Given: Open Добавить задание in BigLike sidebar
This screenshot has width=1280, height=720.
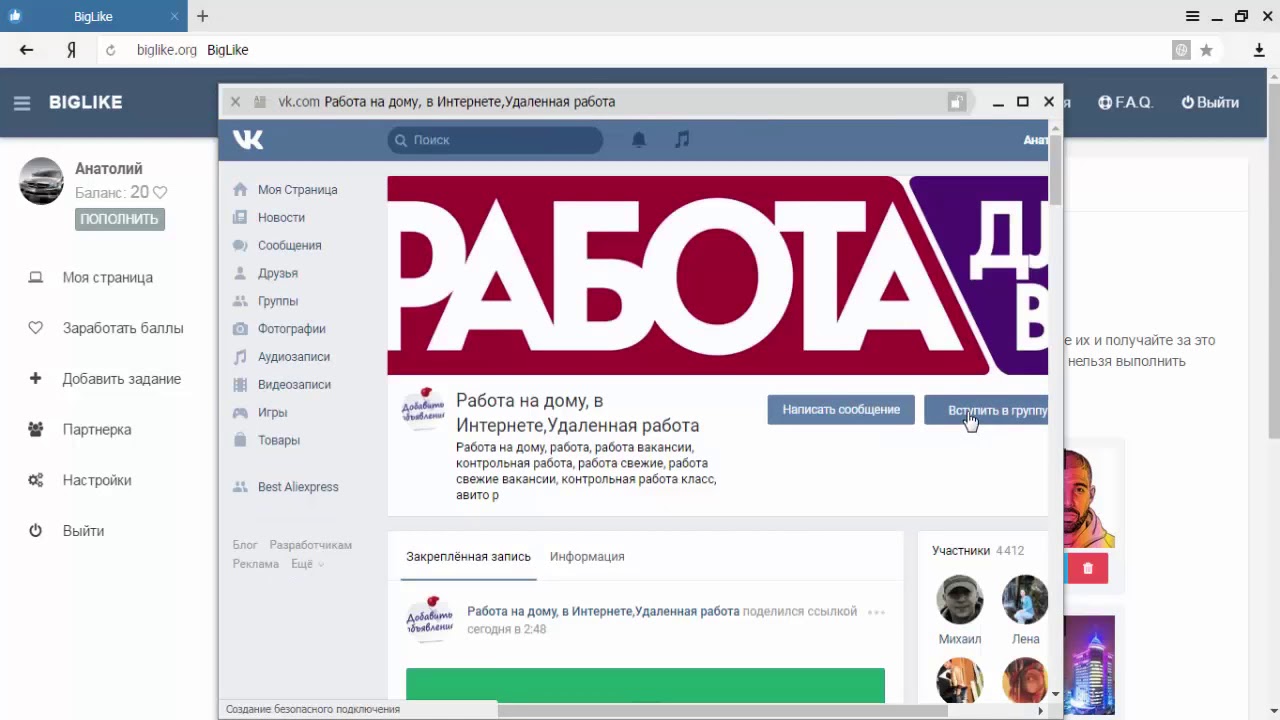Looking at the screenshot, I should click(x=122, y=379).
